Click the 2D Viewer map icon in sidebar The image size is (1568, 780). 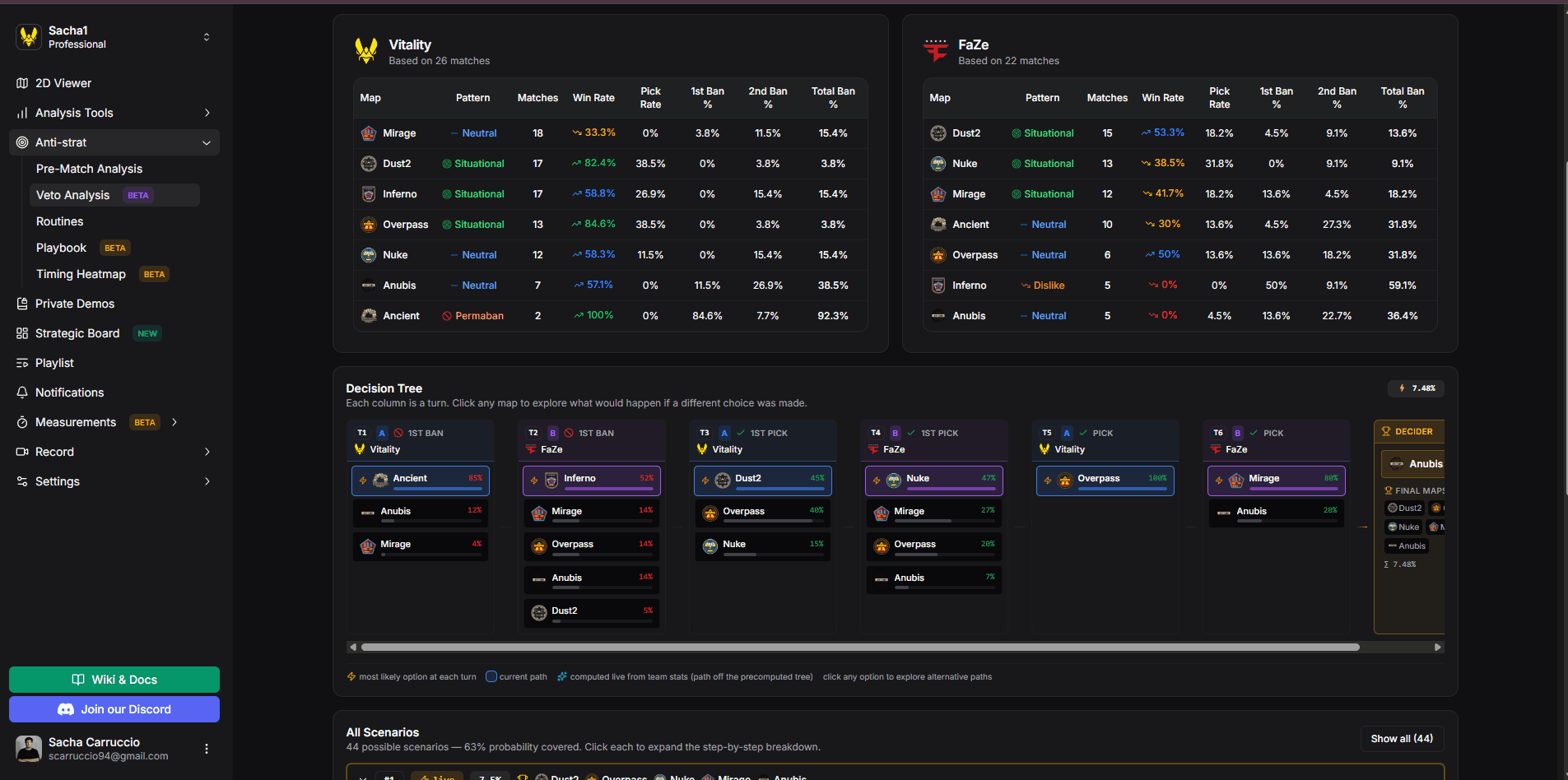[x=22, y=83]
